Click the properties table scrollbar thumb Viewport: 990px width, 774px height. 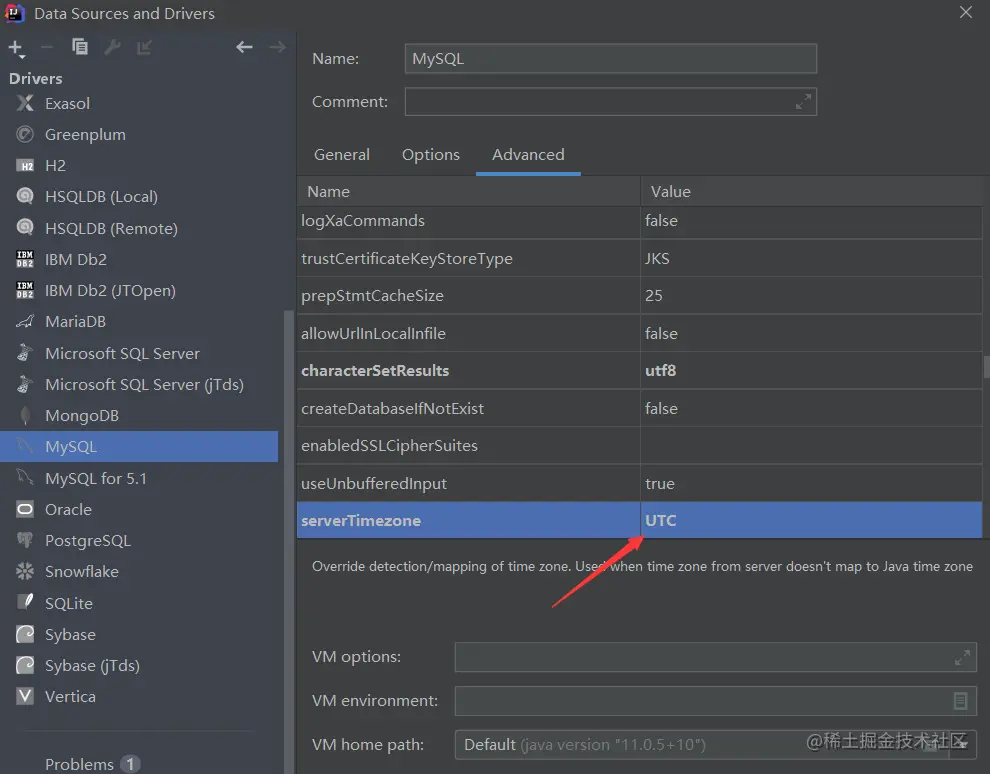[986, 367]
